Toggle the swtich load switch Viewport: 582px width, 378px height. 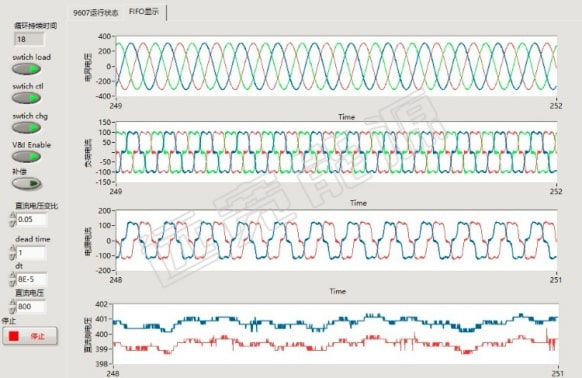(26, 69)
